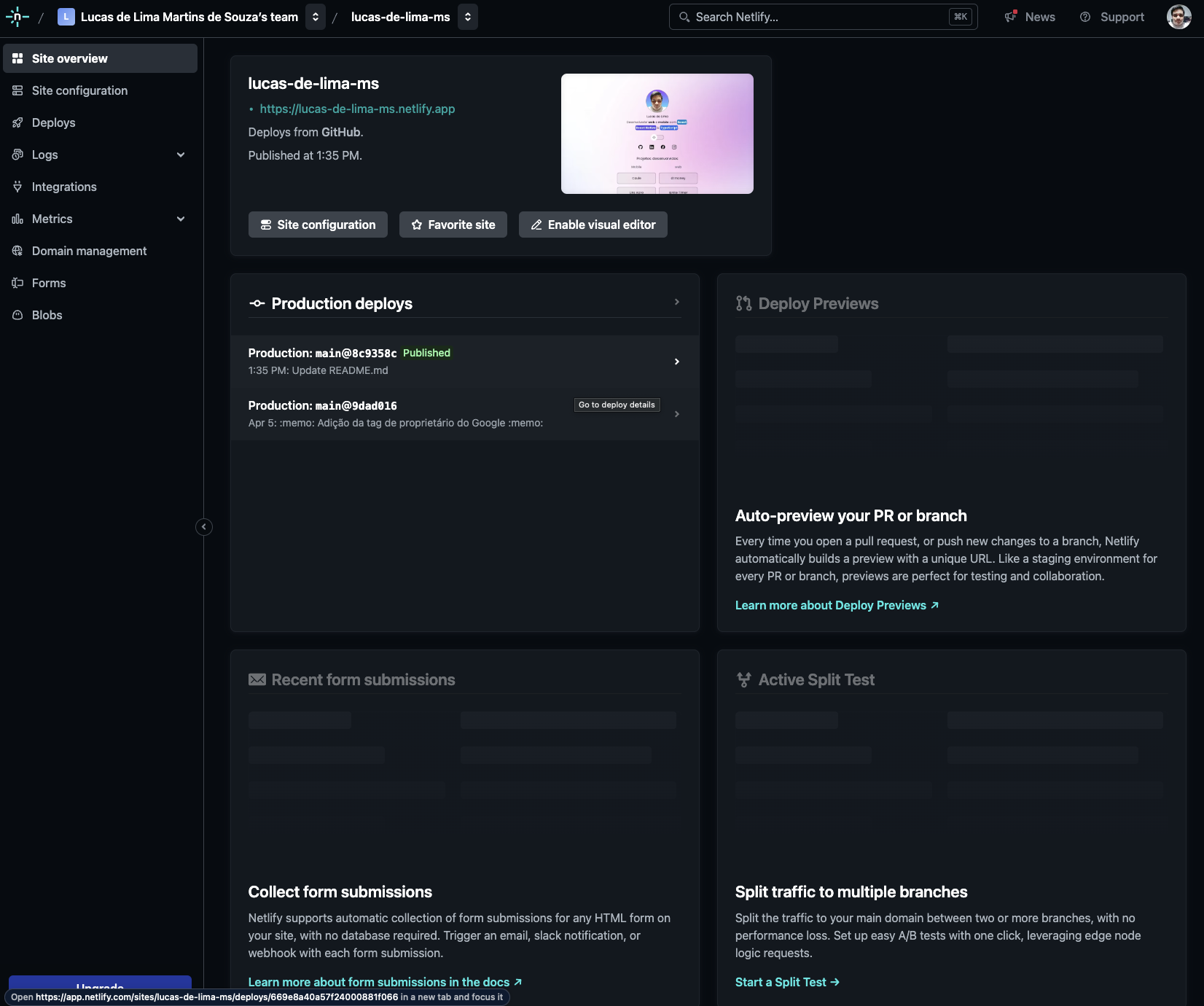Focus the Search Netlify field
This screenshot has width=1204, height=1006.
click(823, 17)
